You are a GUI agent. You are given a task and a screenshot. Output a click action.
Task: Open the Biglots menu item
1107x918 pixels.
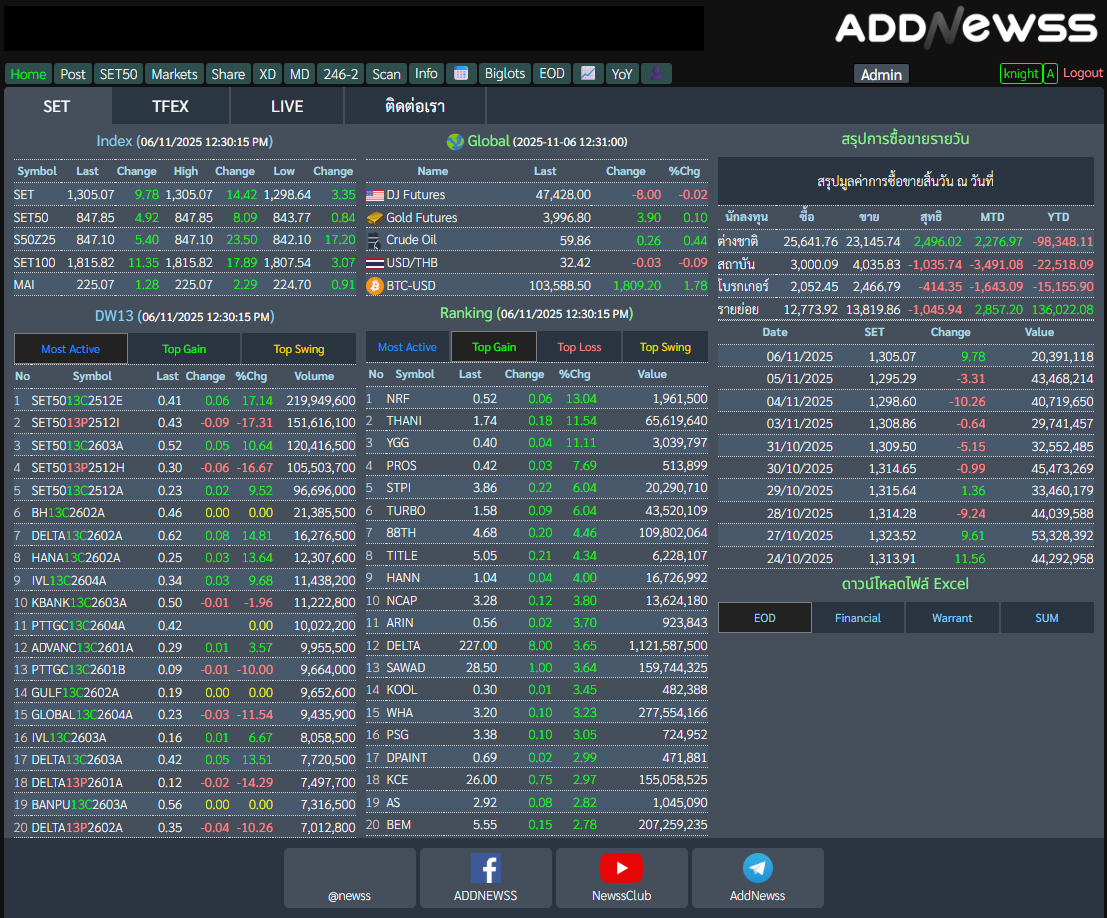[x=504, y=74]
